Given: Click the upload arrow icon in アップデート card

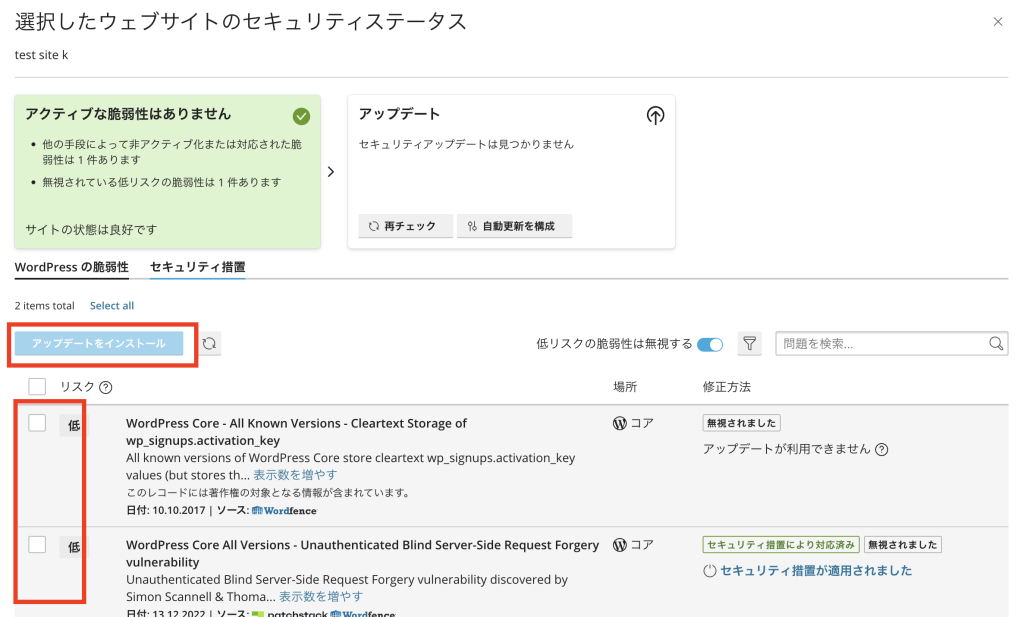Looking at the screenshot, I should pos(655,116).
